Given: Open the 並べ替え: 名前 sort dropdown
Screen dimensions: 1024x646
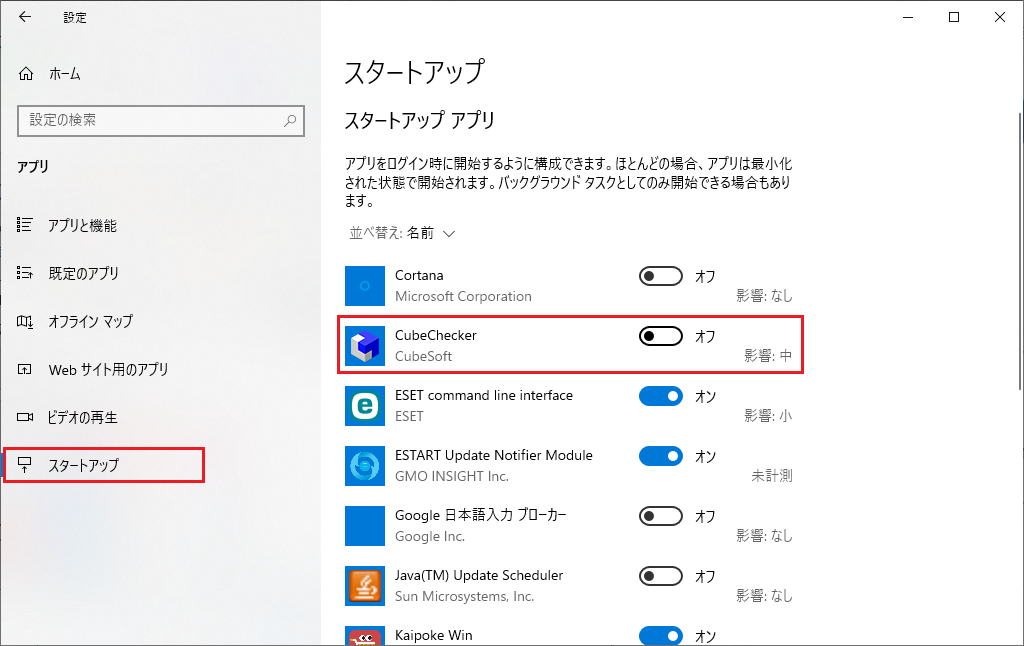Looking at the screenshot, I should 402,233.
